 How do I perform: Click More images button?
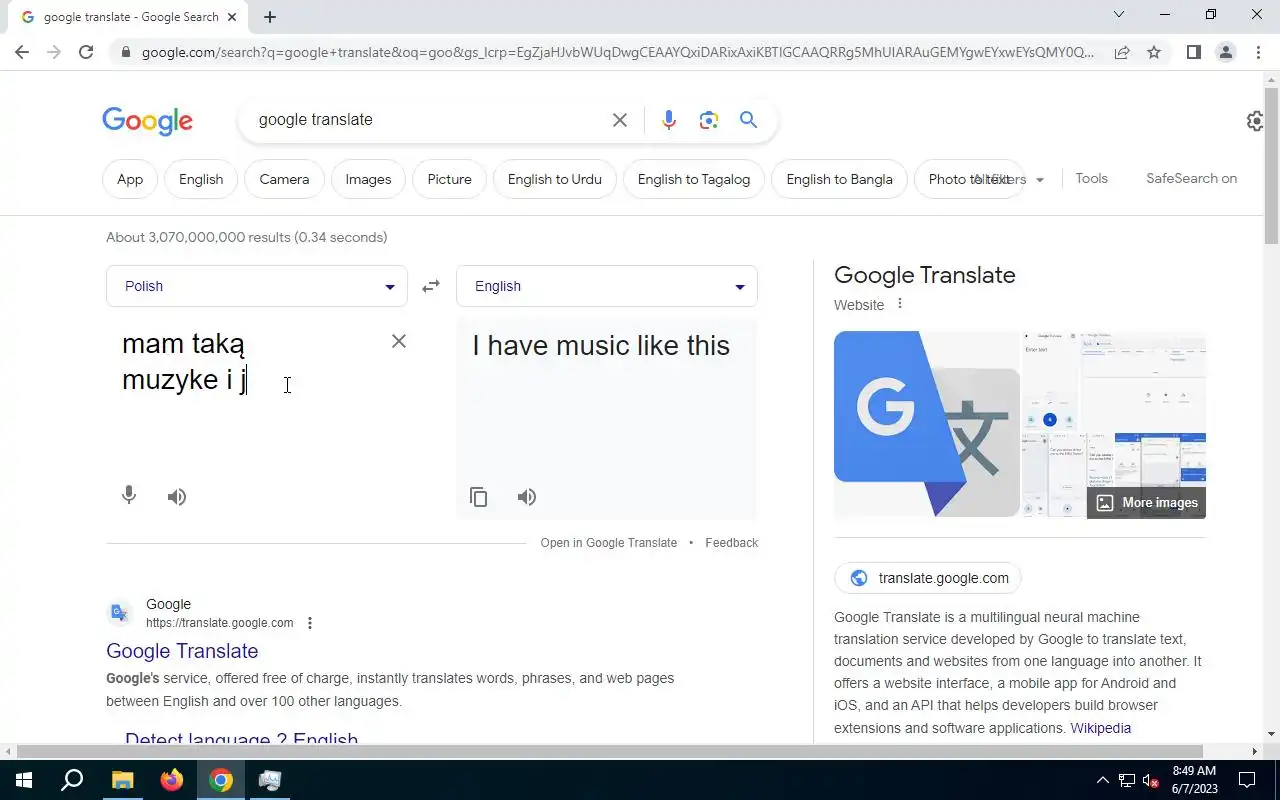1146,503
